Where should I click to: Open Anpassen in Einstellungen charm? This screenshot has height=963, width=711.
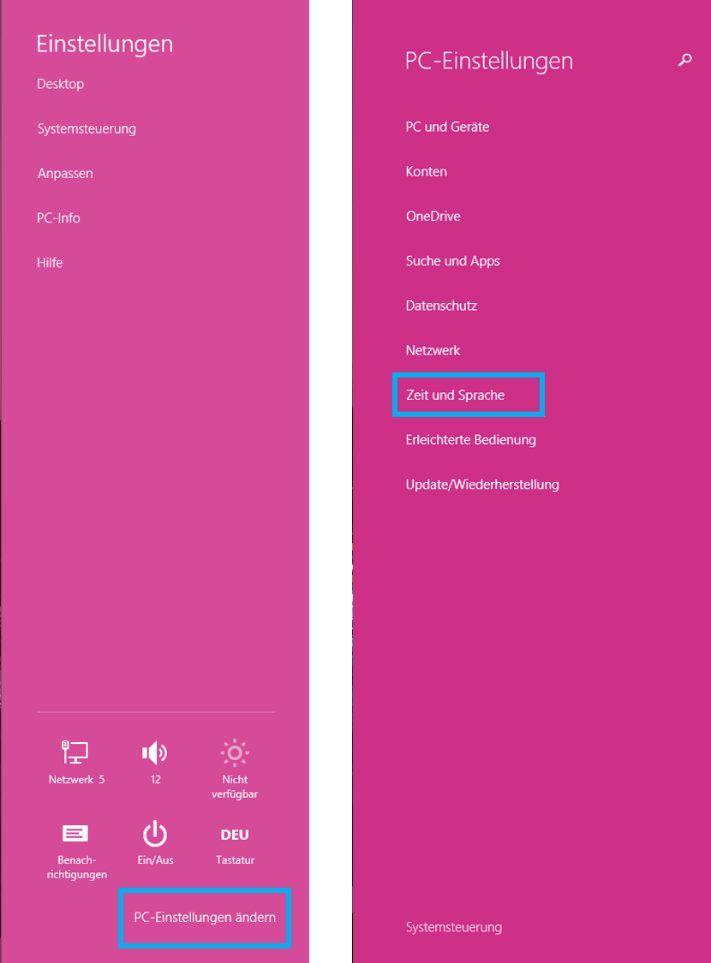click(65, 173)
